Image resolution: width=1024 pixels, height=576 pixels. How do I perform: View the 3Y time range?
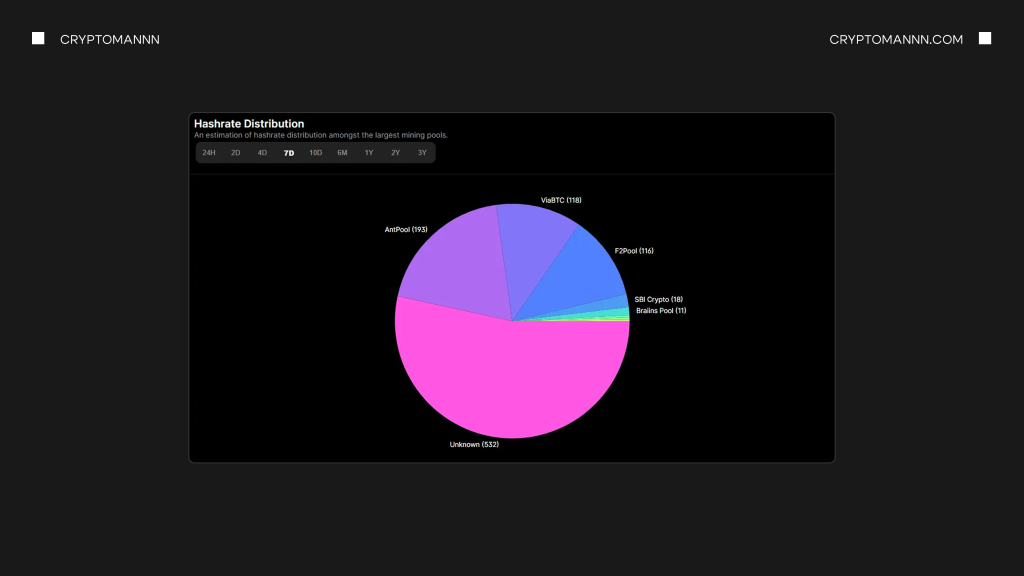coord(422,153)
